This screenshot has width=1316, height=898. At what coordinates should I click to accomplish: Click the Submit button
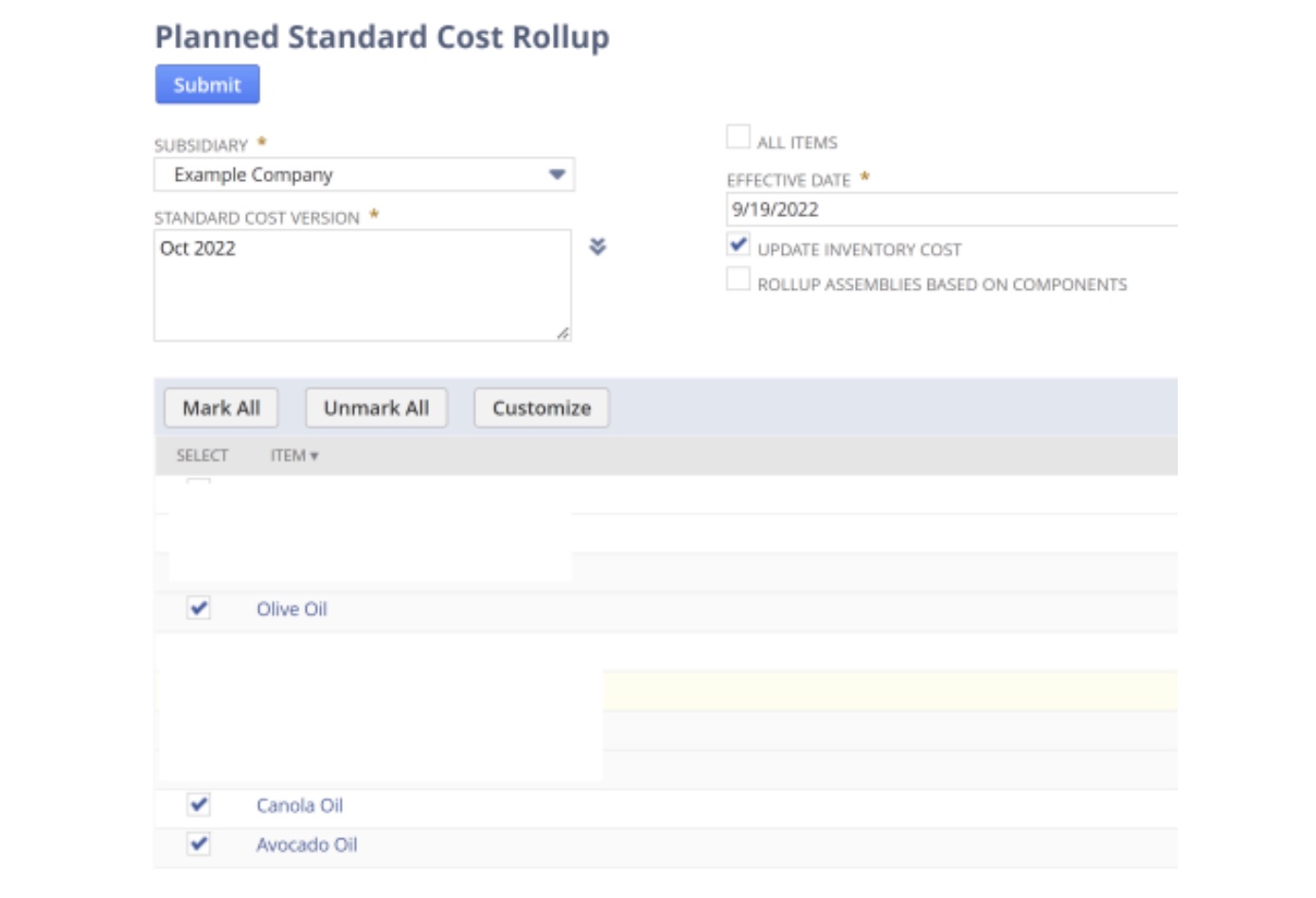tap(208, 84)
